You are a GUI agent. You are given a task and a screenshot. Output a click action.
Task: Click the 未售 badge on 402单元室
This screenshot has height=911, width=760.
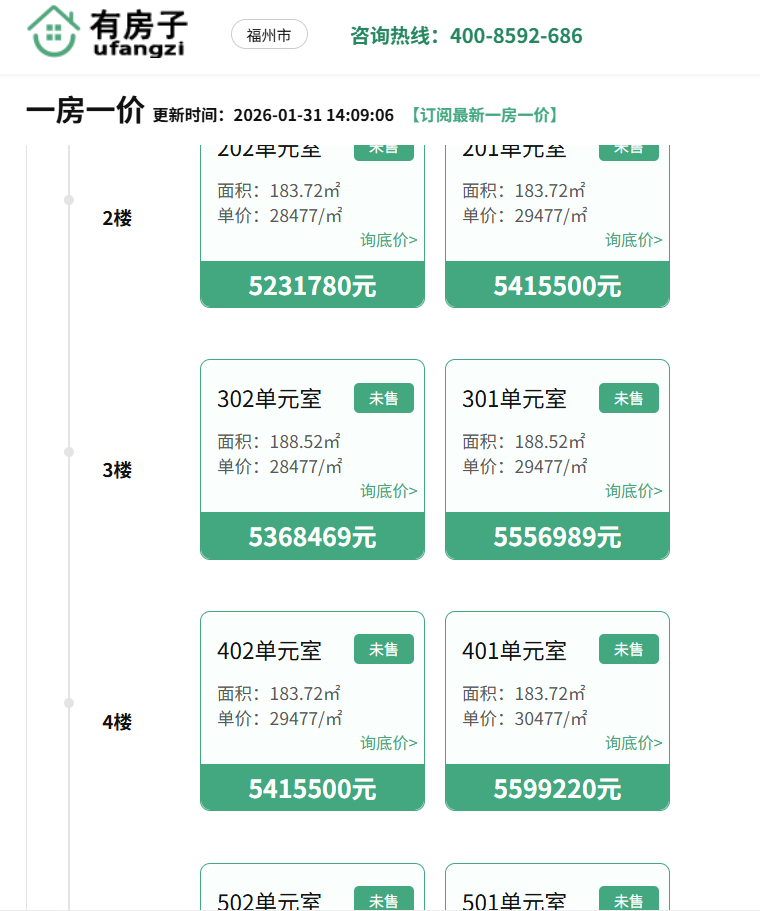coord(383,649)
